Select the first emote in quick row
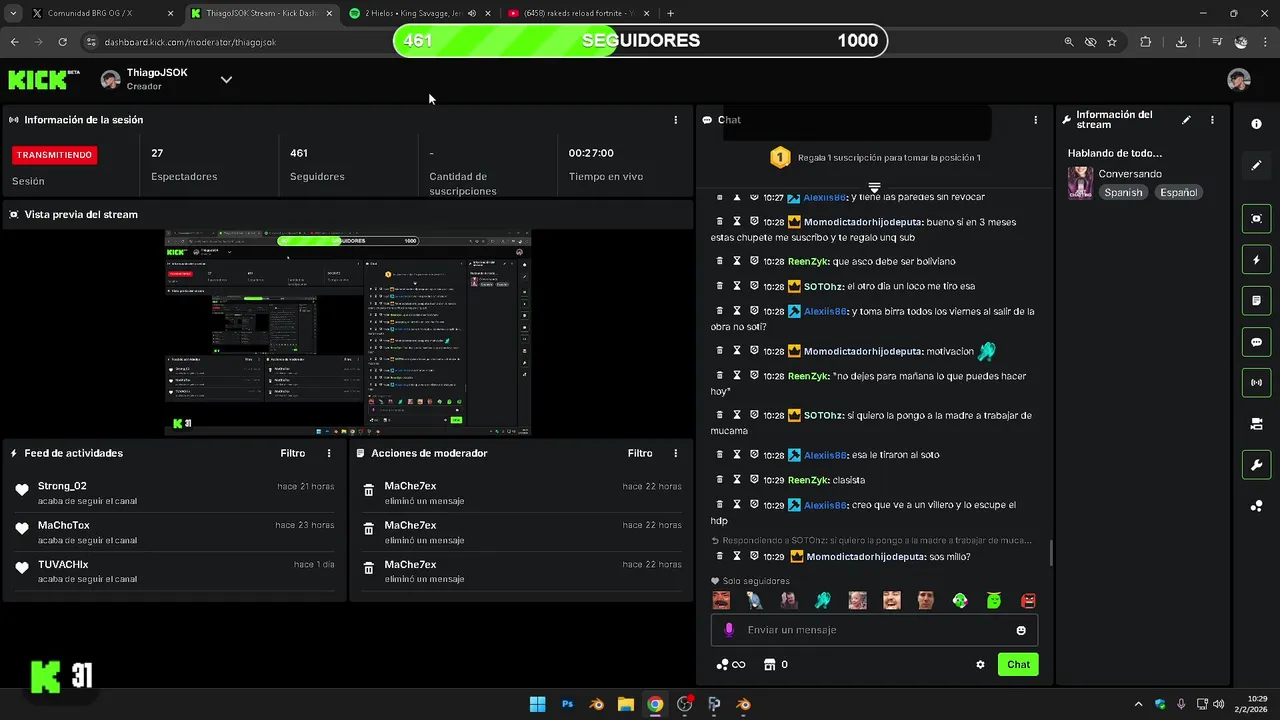 (x=721, y=601)
